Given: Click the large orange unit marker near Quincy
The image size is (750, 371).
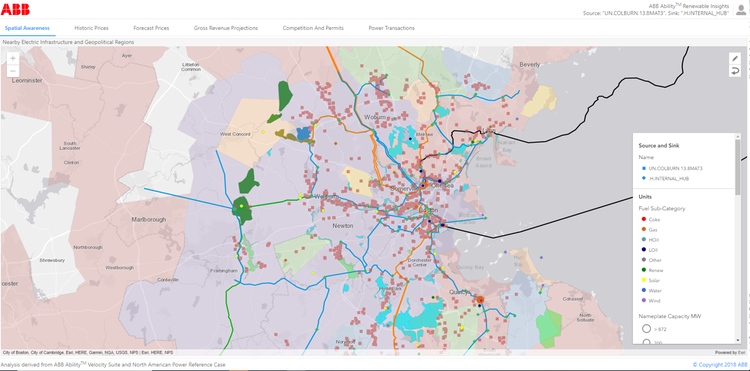Looking at the screenshot, I should click(480, 300).
